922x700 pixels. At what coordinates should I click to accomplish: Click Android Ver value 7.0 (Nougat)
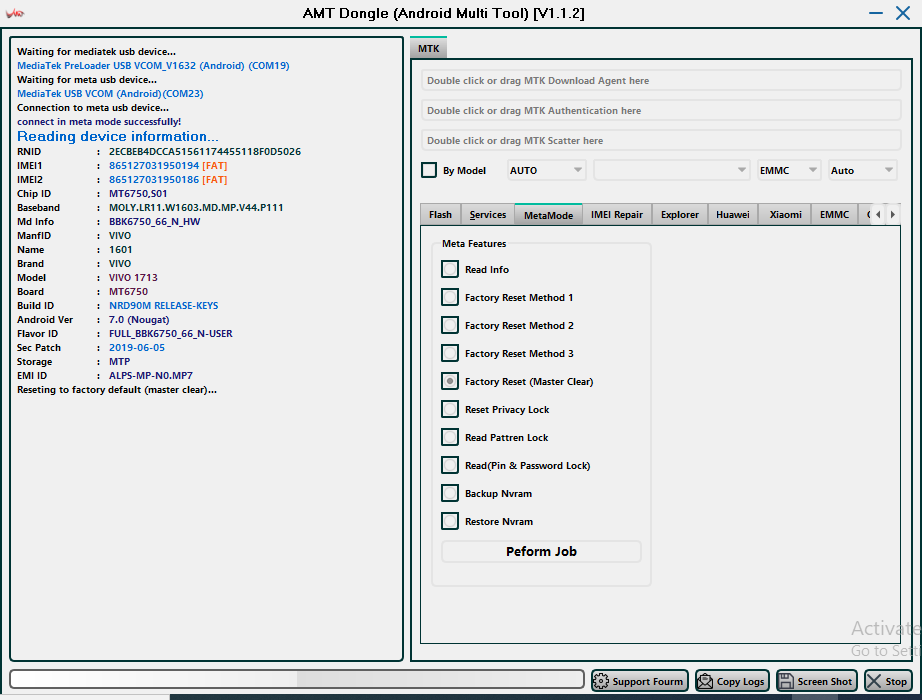tap(139, 320)
